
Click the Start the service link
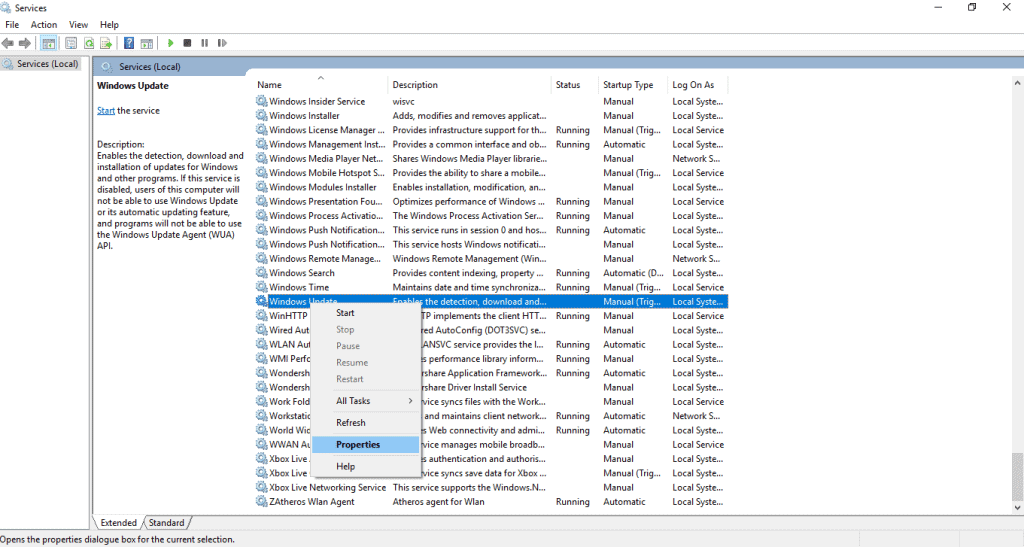click(x=106, y=111)
